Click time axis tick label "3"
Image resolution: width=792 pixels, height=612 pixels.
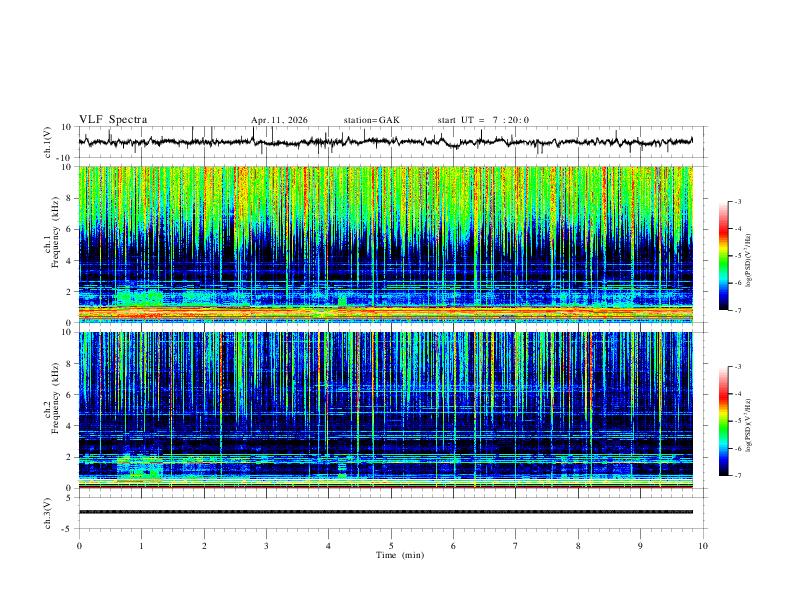(x=266, y=546)
